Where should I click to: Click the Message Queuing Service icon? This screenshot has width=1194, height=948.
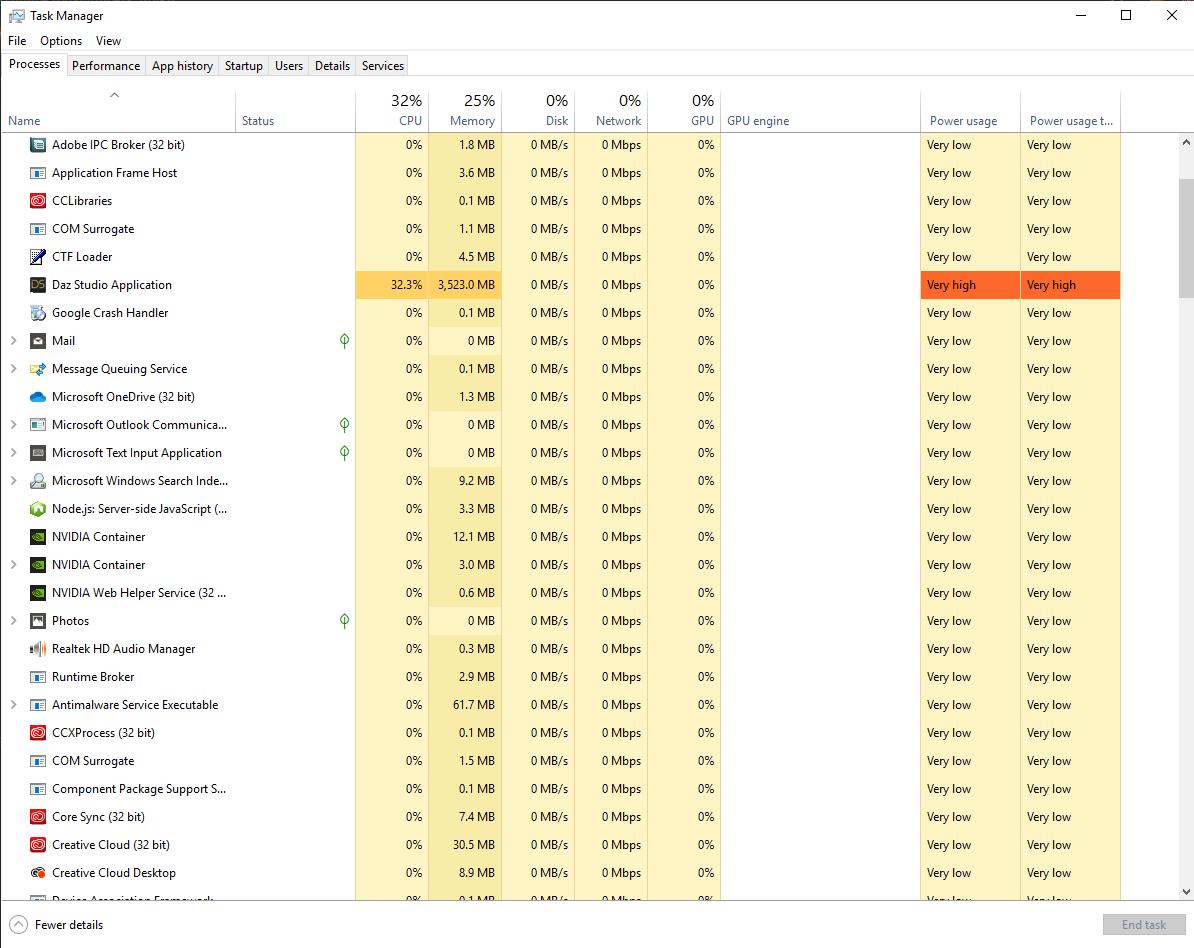tap(37, 369)
